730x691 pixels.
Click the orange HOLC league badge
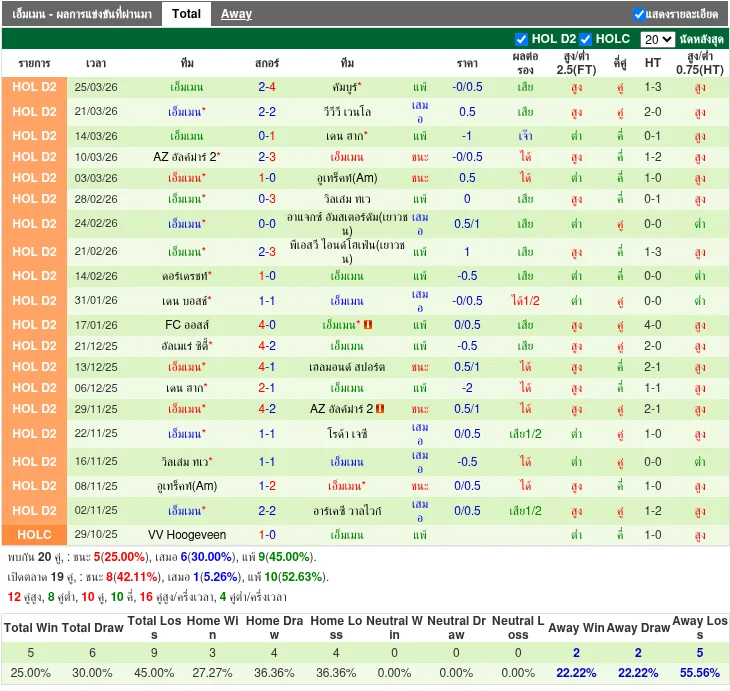coord(35,535)
